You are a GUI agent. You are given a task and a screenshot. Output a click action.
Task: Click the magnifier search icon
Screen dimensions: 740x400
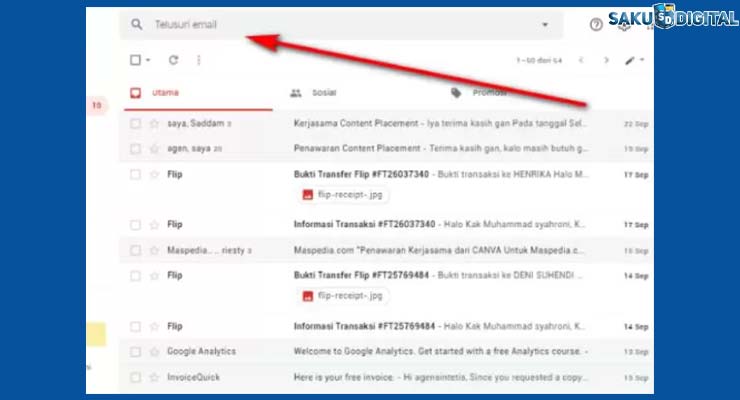[x=136, y=24]
